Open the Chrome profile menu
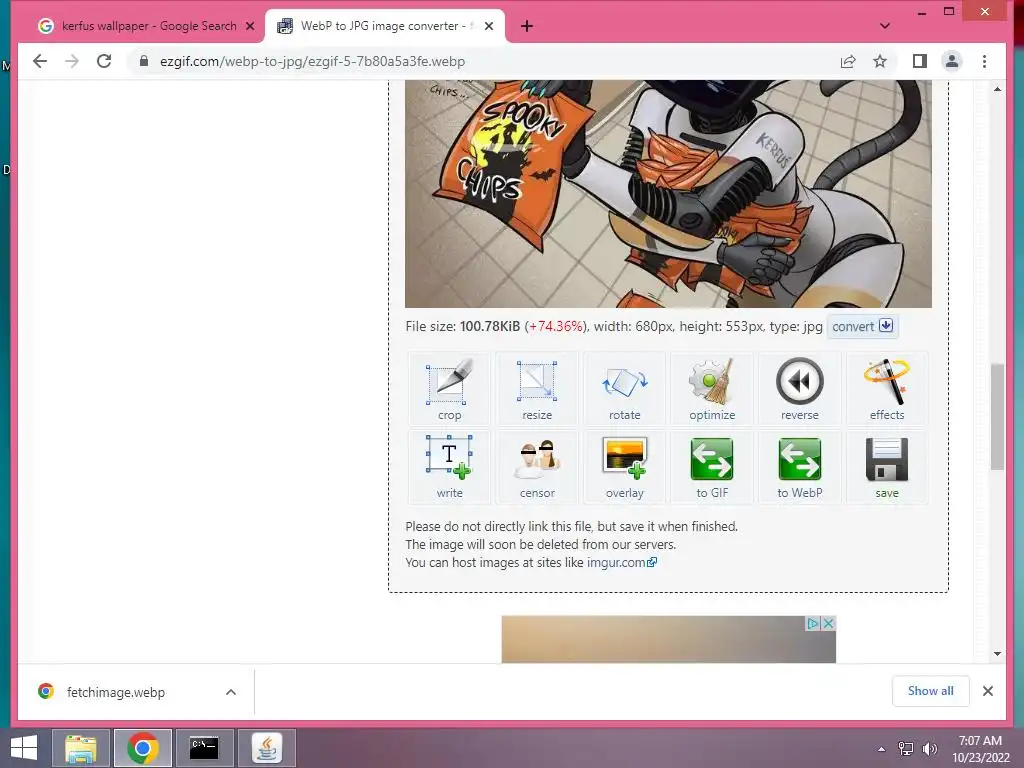1024x768 pixels. pyautogui.click(x=952, y=61)
